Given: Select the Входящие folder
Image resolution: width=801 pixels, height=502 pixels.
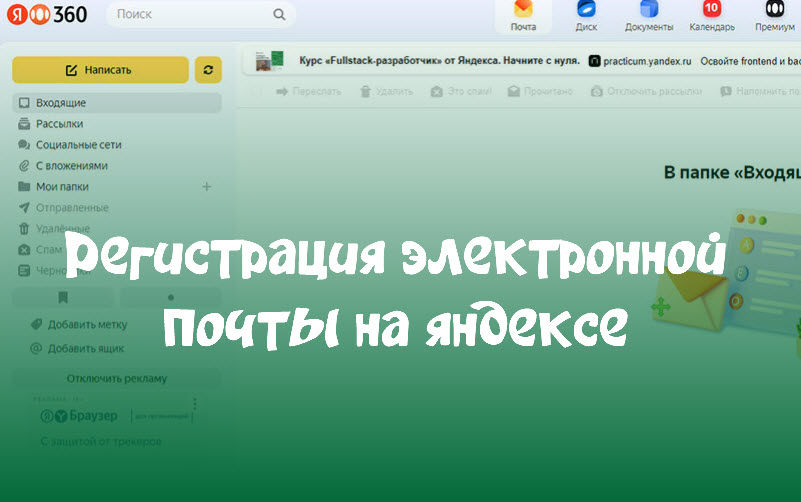Looking at the screenshot, I should pyautogui.click(x=116, y=103).
